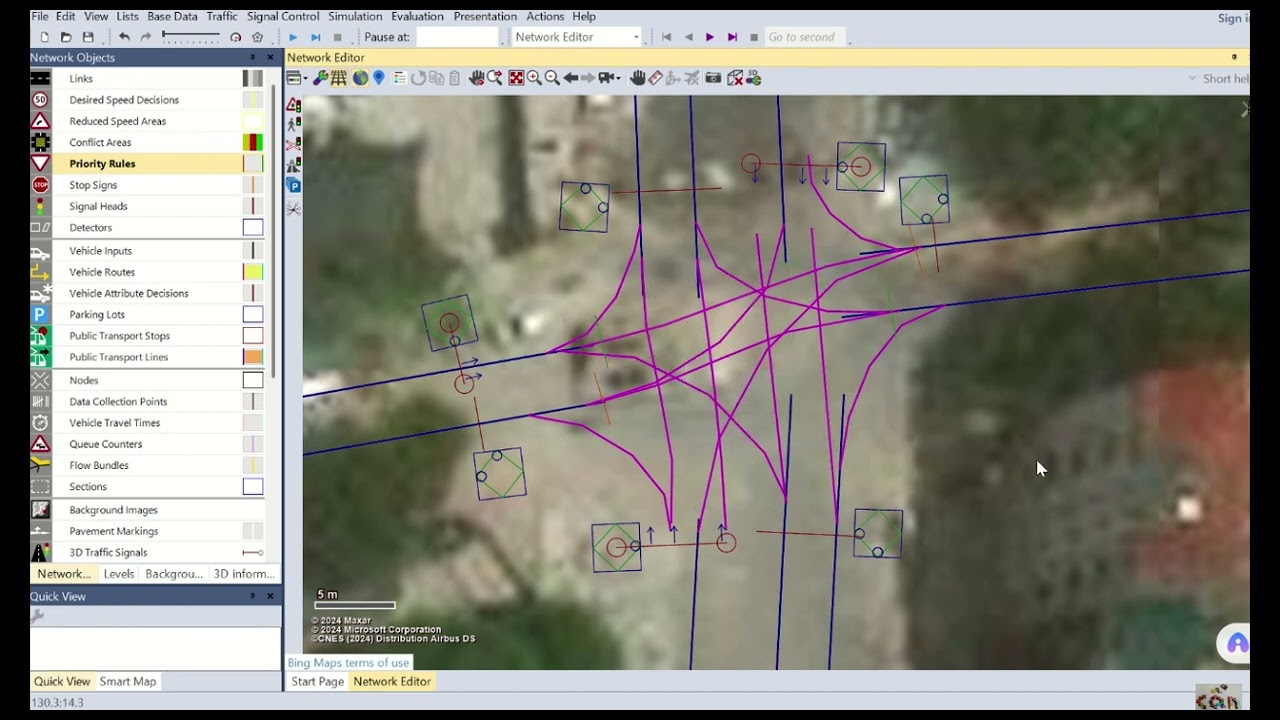Click the Open file icon
1280x720 pixels.
[x=66, y=37]
